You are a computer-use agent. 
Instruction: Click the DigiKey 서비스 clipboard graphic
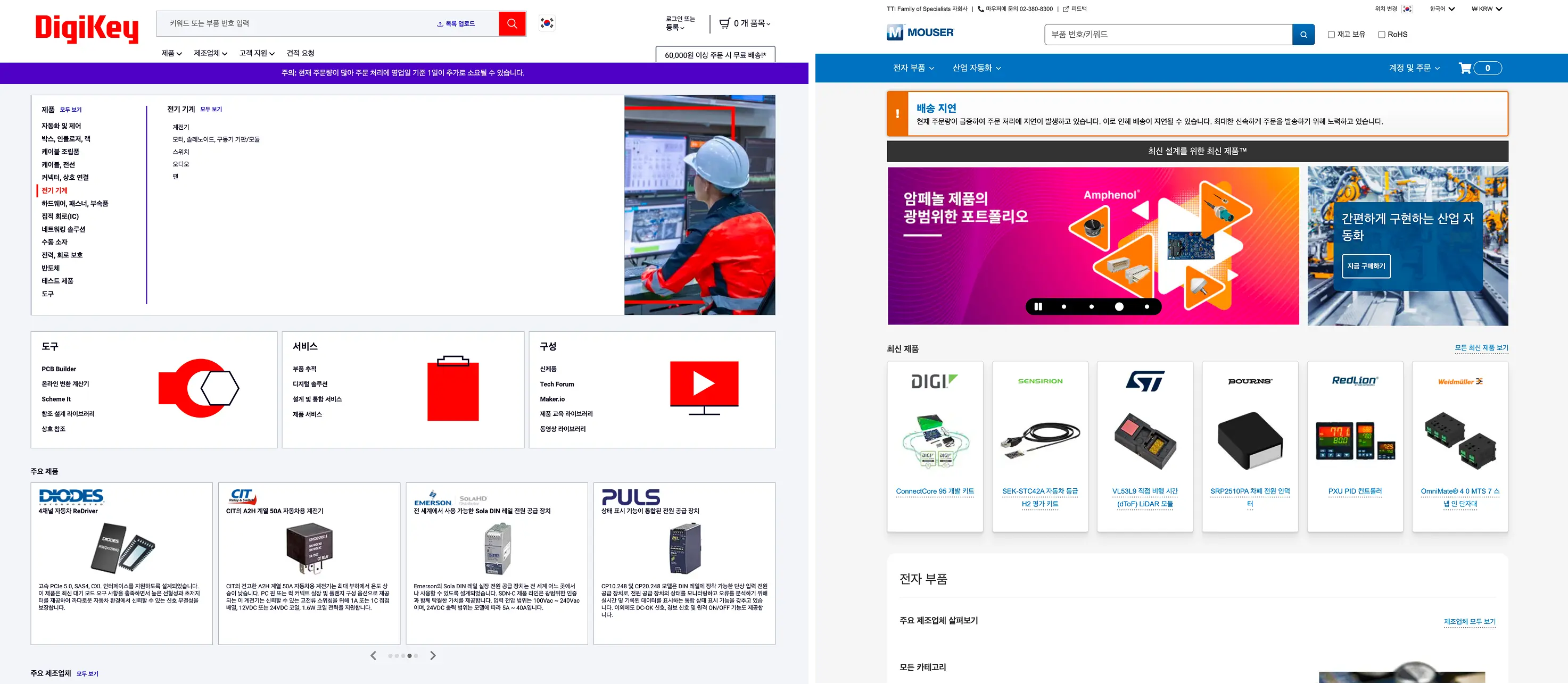pos(453,388)
